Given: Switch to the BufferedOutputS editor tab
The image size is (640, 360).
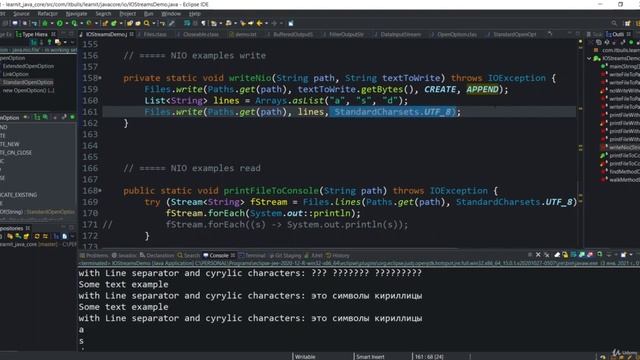Looking at the screenshot, I should point(293,34).
